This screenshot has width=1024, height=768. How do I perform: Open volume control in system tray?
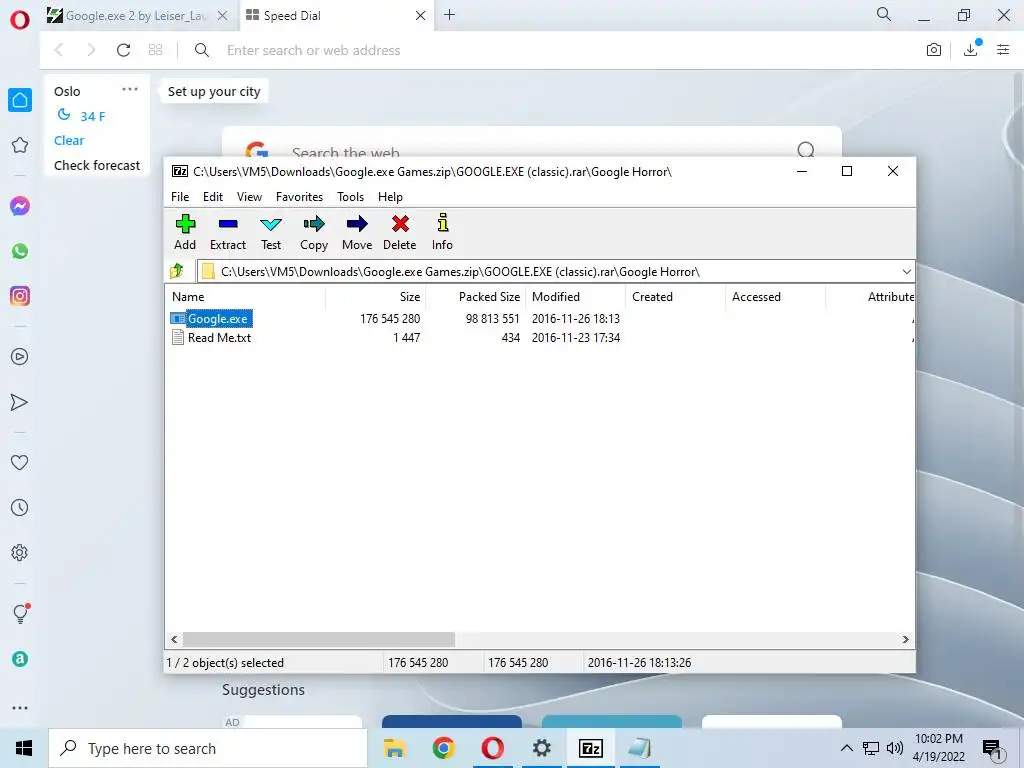pos(895,748)
